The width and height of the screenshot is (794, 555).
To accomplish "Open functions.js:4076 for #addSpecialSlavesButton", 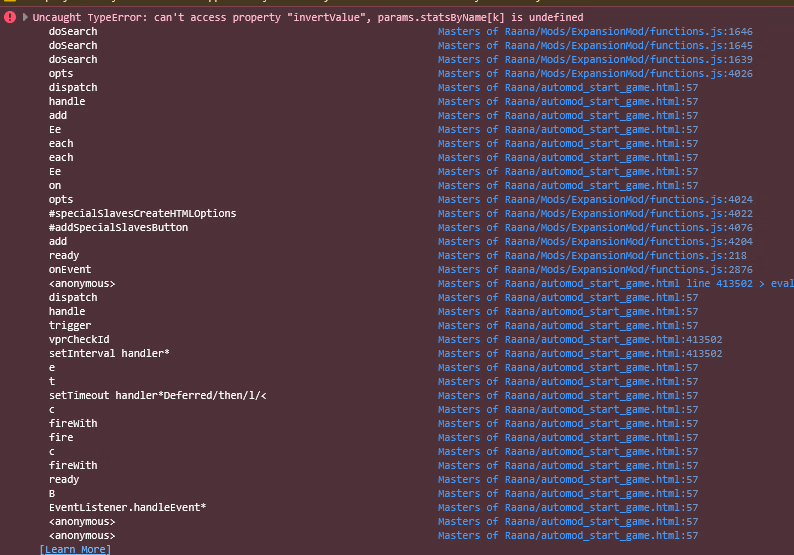I will point(595,228).
